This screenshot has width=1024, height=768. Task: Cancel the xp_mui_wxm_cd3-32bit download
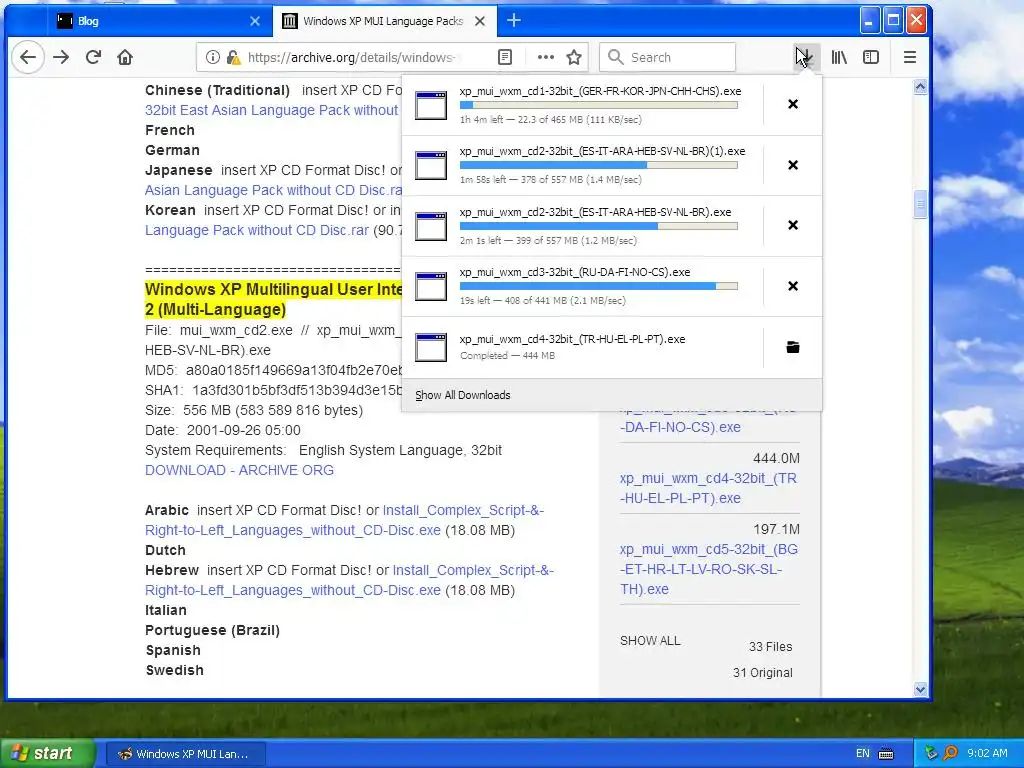[x=793, y=285]
